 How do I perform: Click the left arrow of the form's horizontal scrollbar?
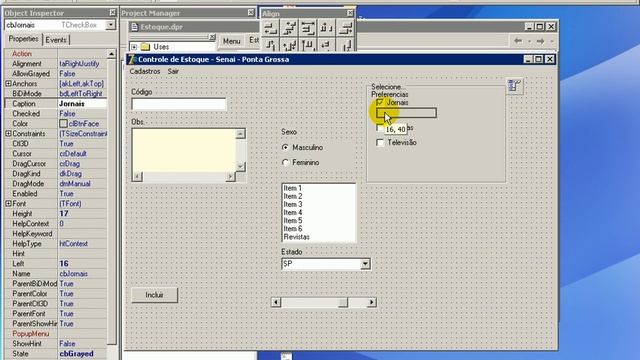(276, 302)
